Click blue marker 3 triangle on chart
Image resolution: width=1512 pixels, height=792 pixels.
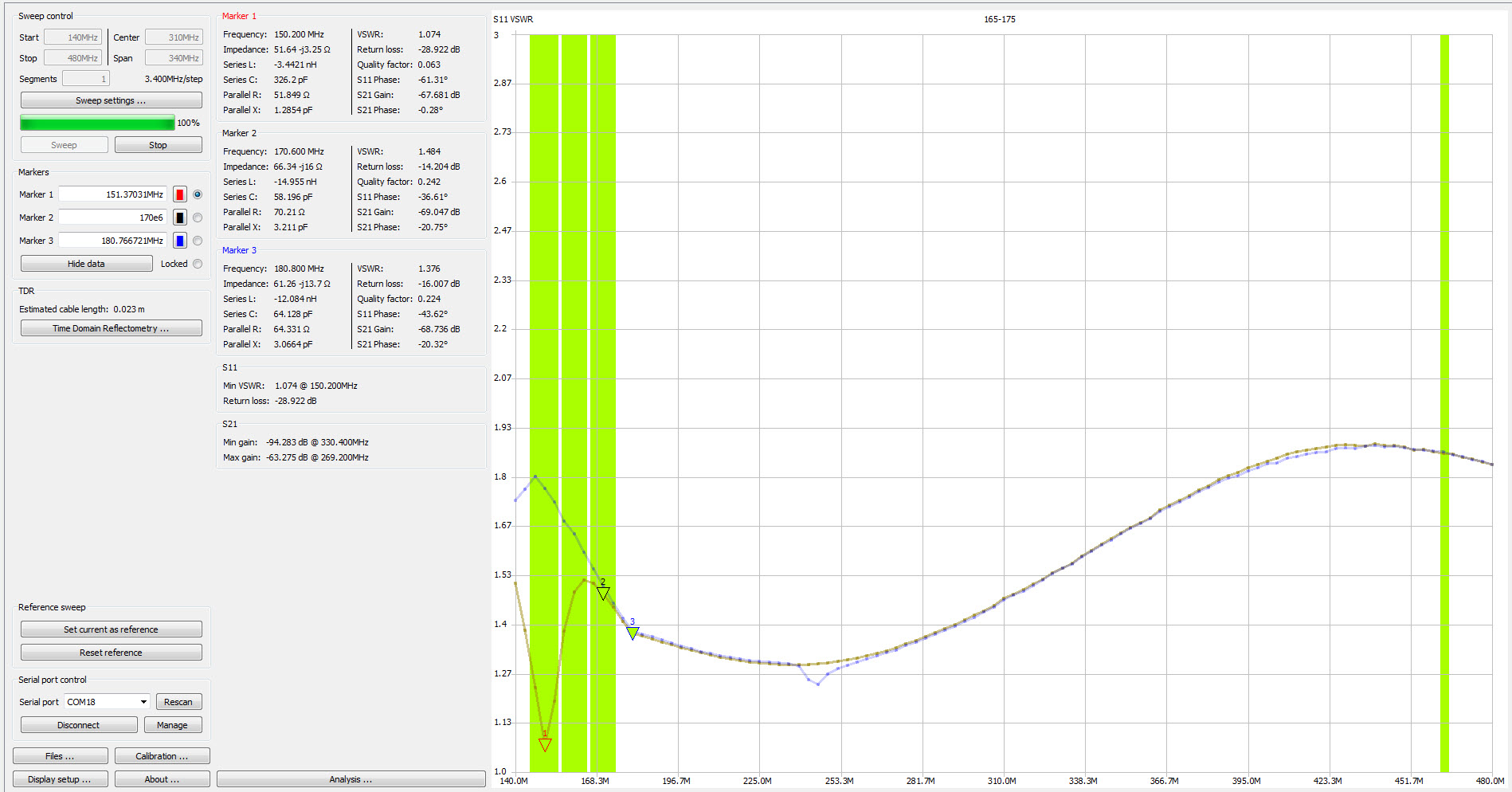[x=633, y=633]
